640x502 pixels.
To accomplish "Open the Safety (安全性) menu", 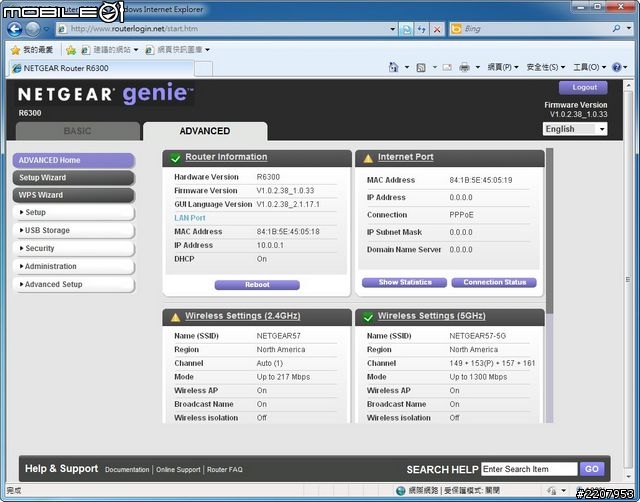I will coord(546,67).
